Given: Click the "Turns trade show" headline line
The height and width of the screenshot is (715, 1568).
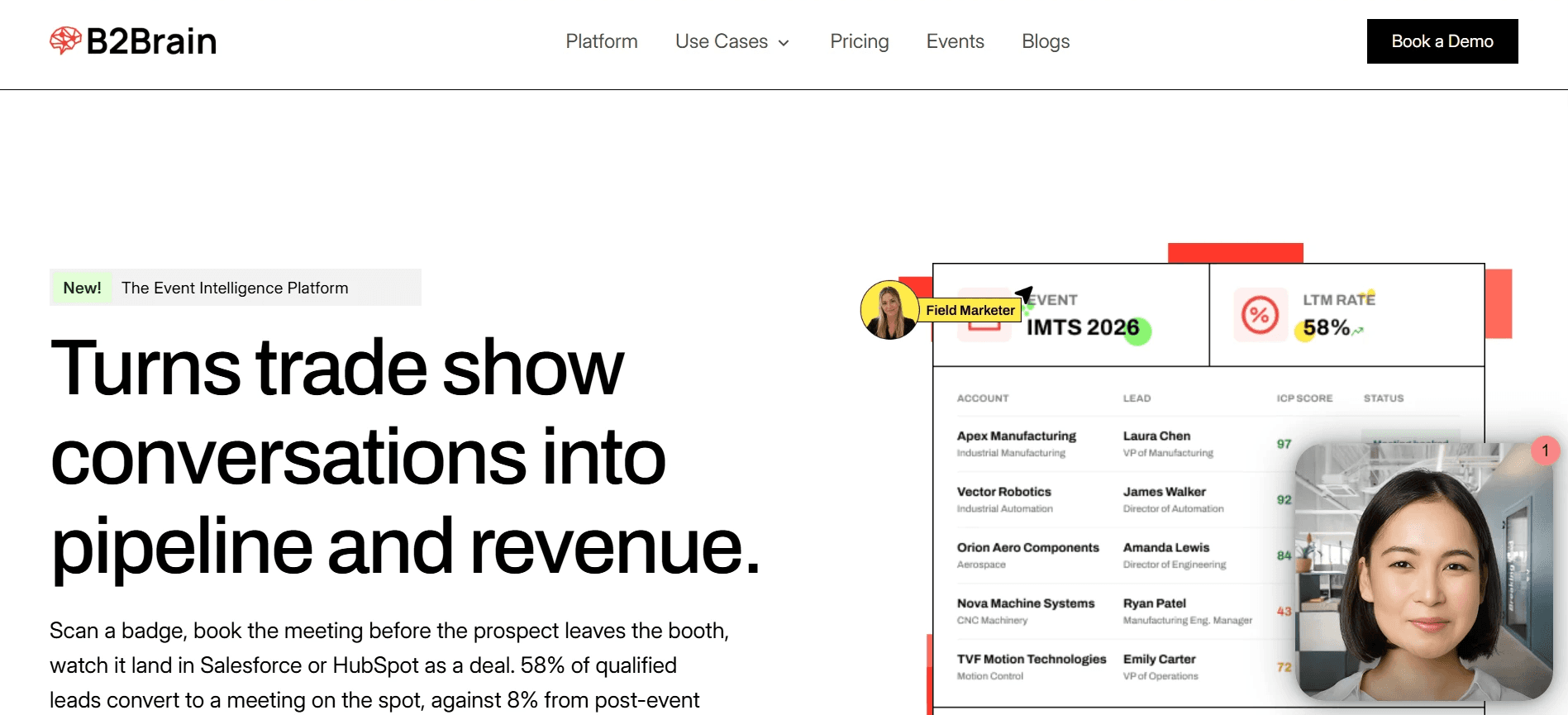Looking at the screenshot, I should [x=337, y=367].
